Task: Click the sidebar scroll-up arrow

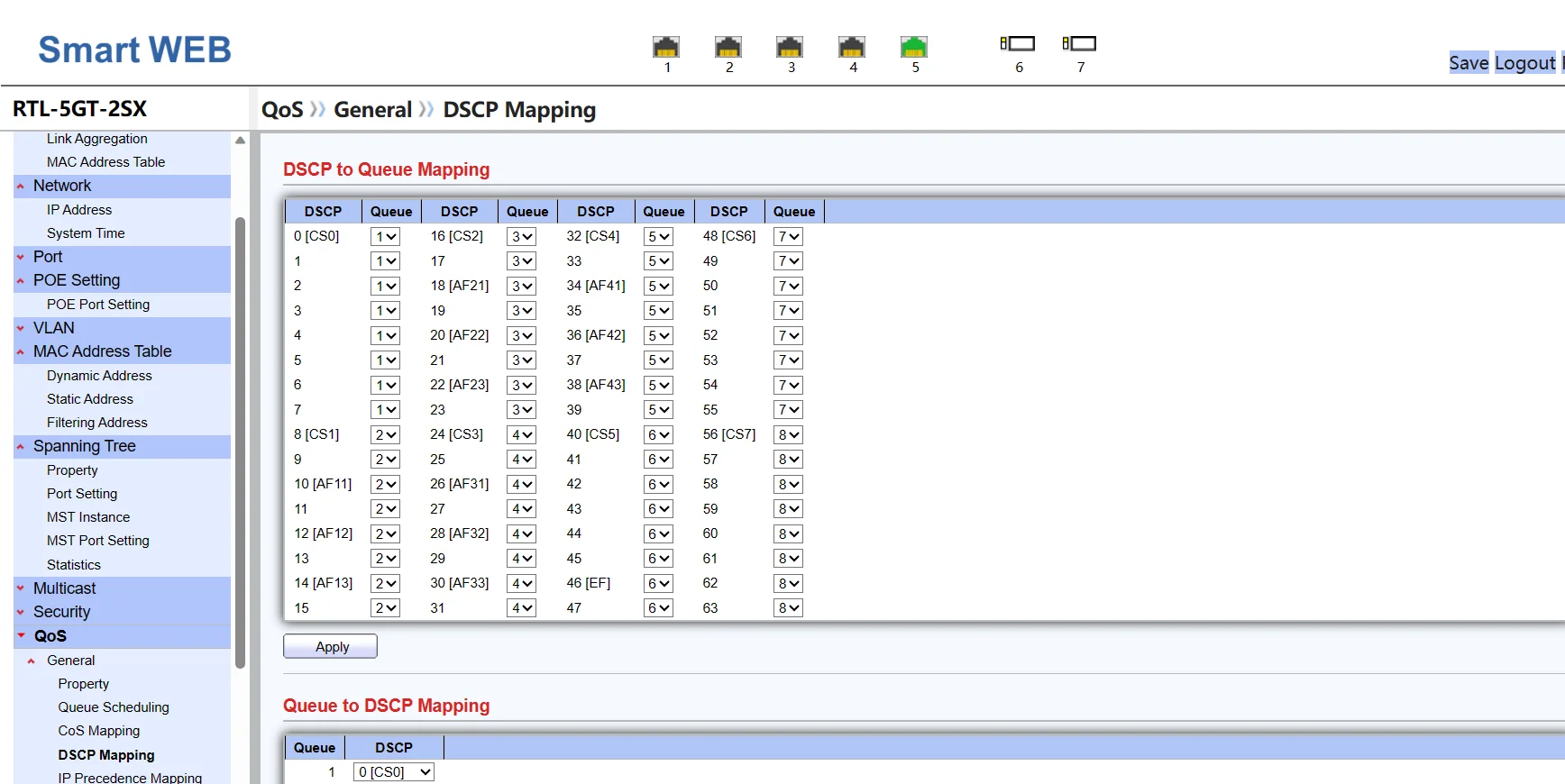Action: (240, 141)
